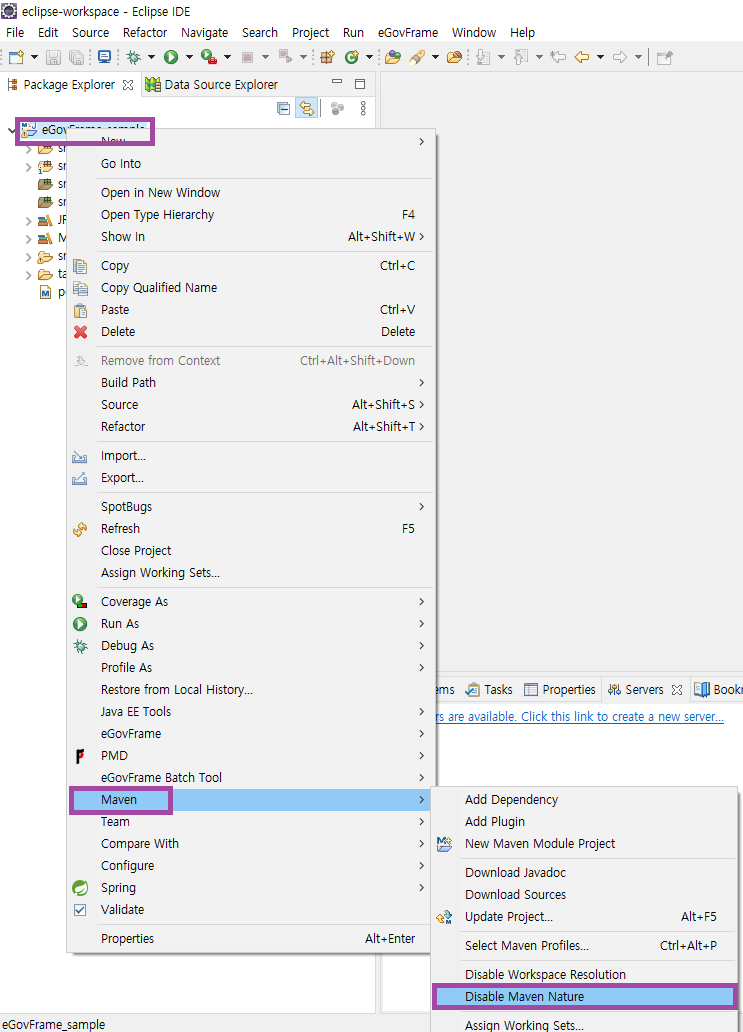Open the New wizard dropdown arrow
This screenshot has width=743, height=1032.
point(34,57)
